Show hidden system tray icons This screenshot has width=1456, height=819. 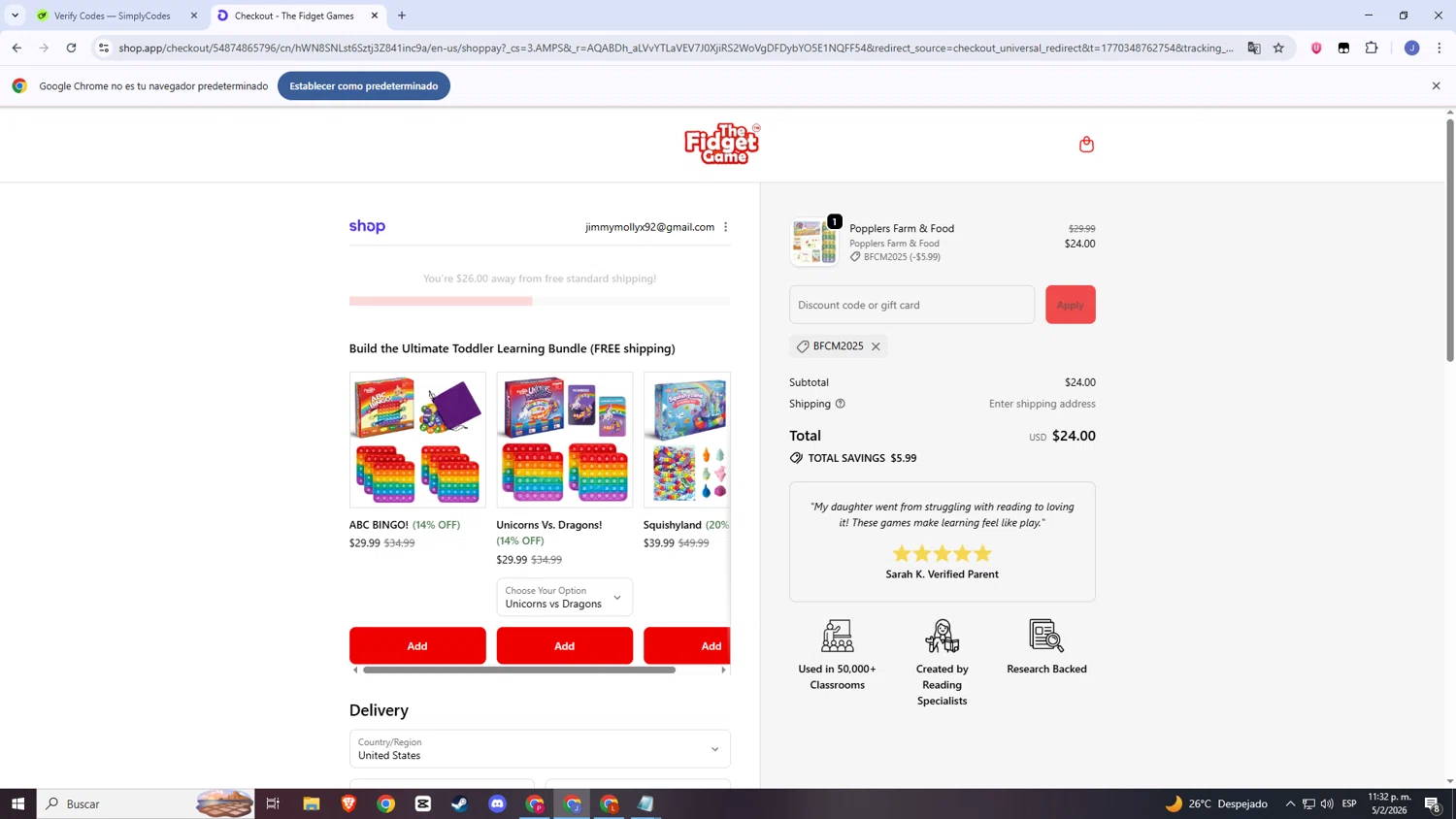point(1290,803)
